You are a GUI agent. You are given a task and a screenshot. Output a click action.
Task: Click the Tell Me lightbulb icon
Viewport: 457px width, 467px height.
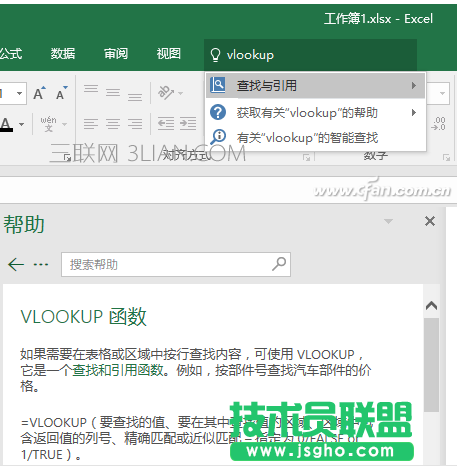(215, 55)
